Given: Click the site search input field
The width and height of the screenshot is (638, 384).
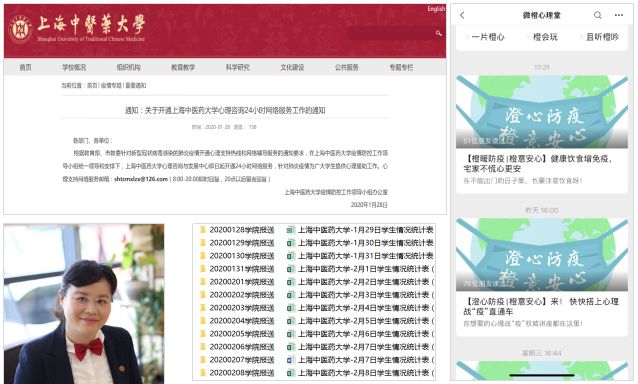Looking at the screenshot, I should (391, 33).
